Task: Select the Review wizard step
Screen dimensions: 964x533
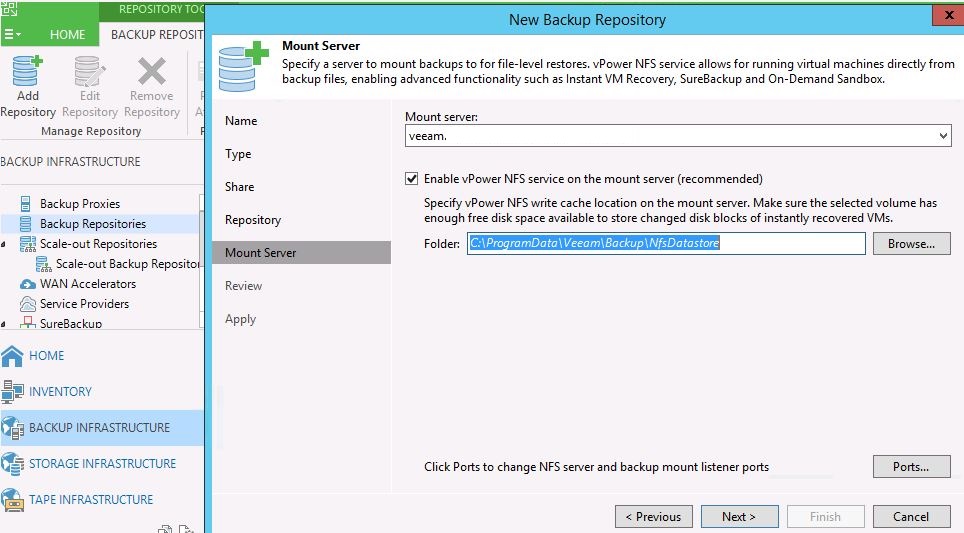Action: [243, 285]
